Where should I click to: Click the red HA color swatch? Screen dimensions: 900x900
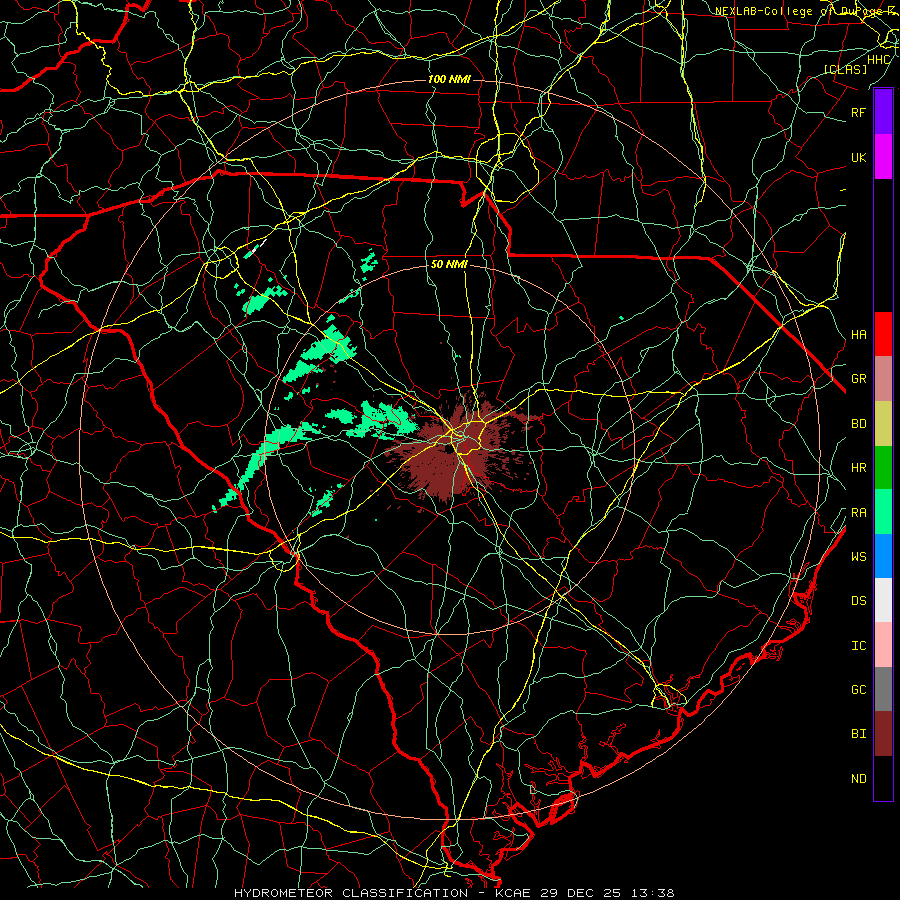pos(883,334)
